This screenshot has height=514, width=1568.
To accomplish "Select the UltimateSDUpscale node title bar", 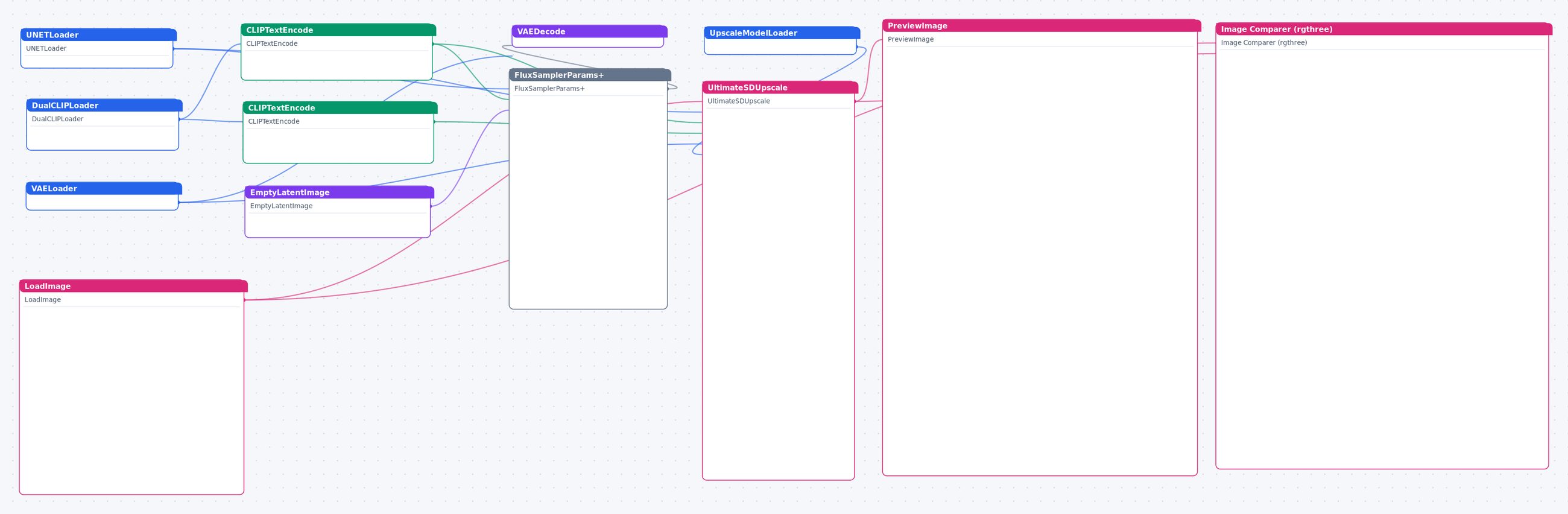I will [780, 87].
